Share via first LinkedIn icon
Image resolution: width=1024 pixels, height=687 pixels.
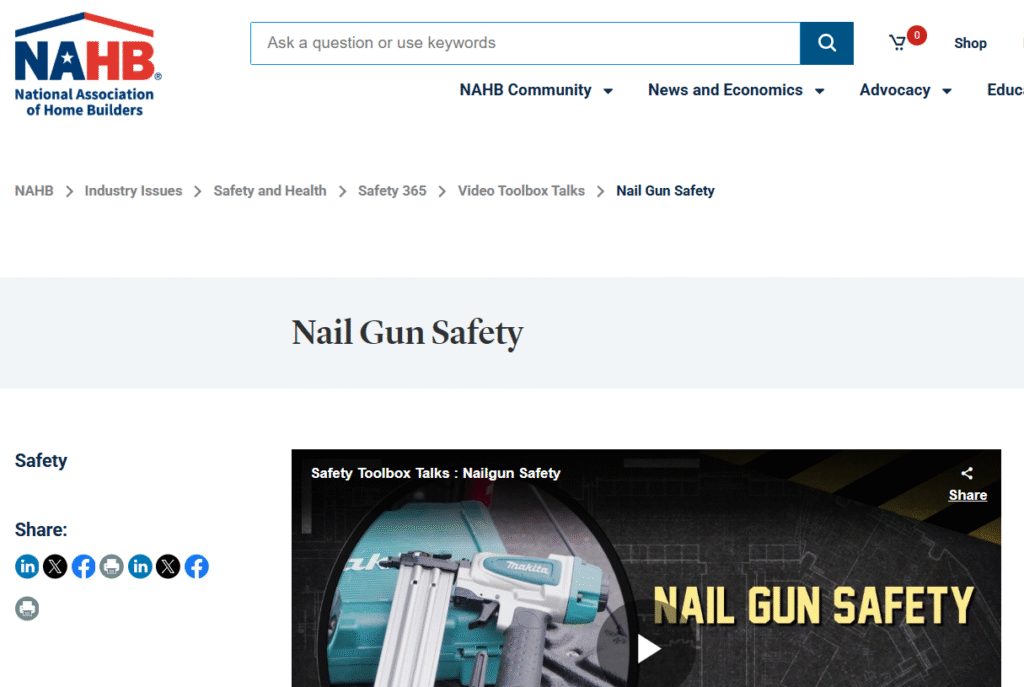(27, 566)
